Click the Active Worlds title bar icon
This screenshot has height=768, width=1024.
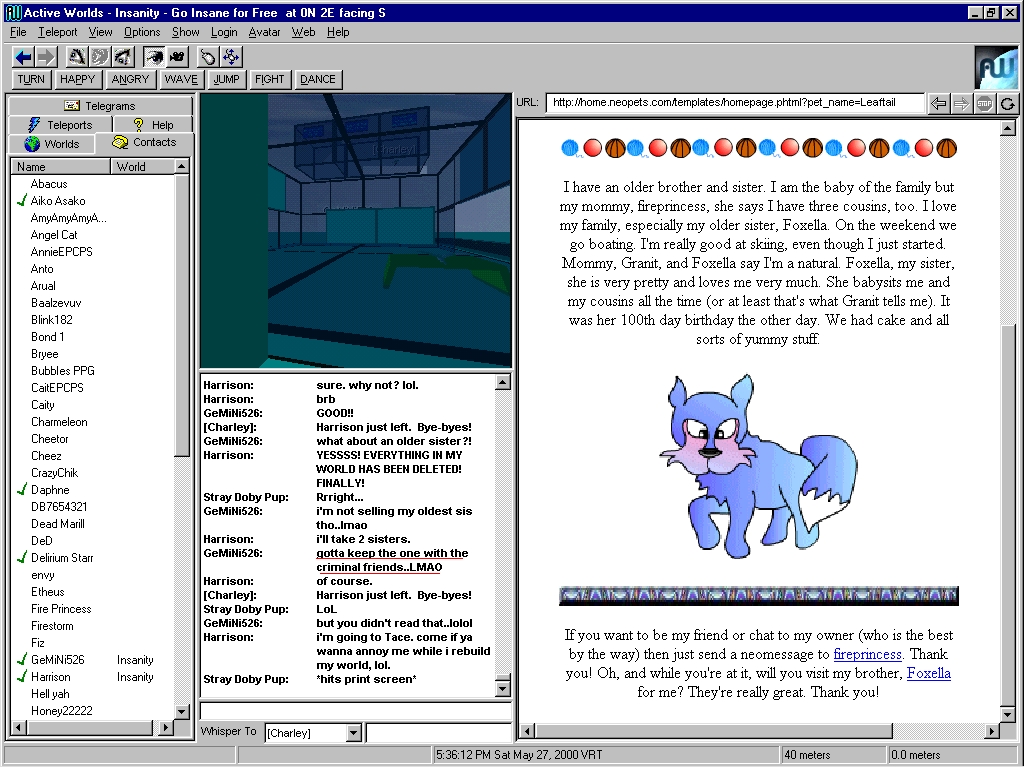pos(12,12)
